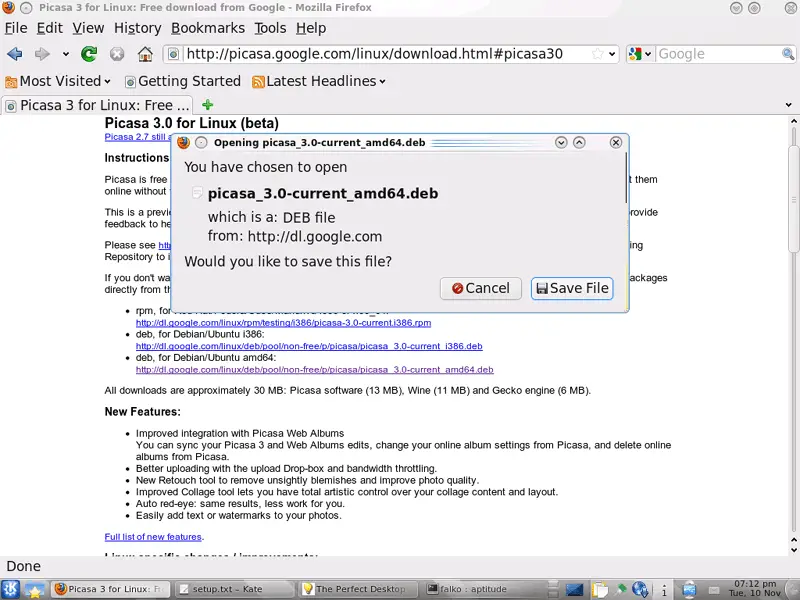Screen dimensions: 800x600
Task: Expand the Latest Headlines feed dropdown
Action: click(319, 81)
